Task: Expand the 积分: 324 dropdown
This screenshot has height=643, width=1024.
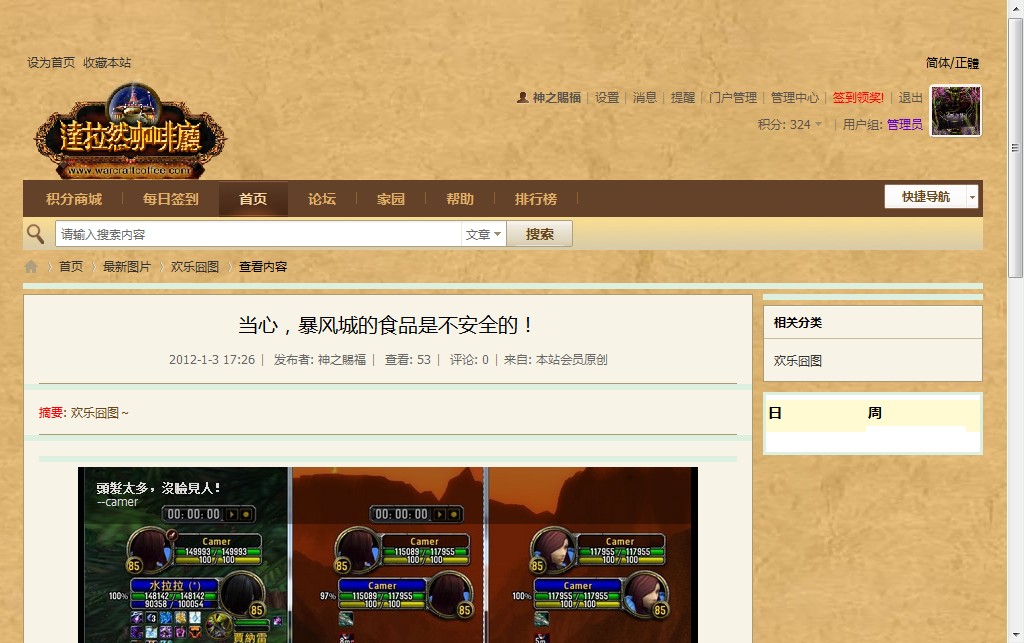Action: (x=790, y=124)
